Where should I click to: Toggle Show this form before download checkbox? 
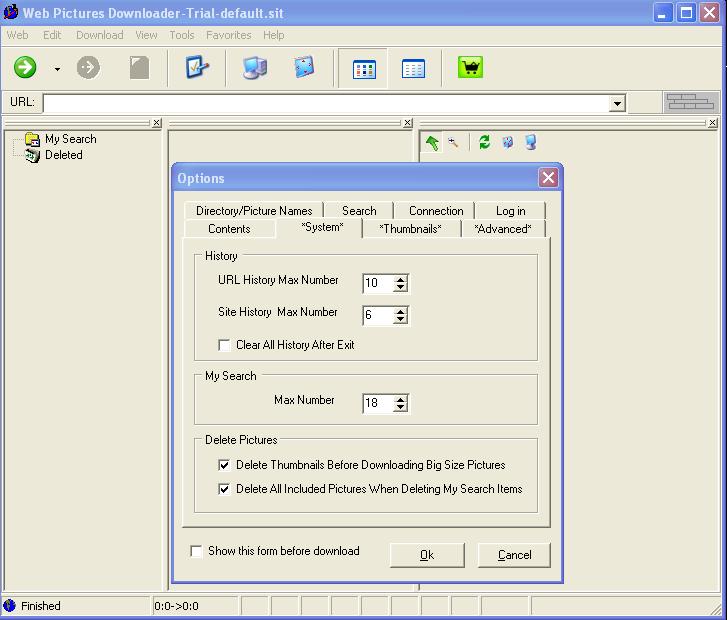click(197, 551)
